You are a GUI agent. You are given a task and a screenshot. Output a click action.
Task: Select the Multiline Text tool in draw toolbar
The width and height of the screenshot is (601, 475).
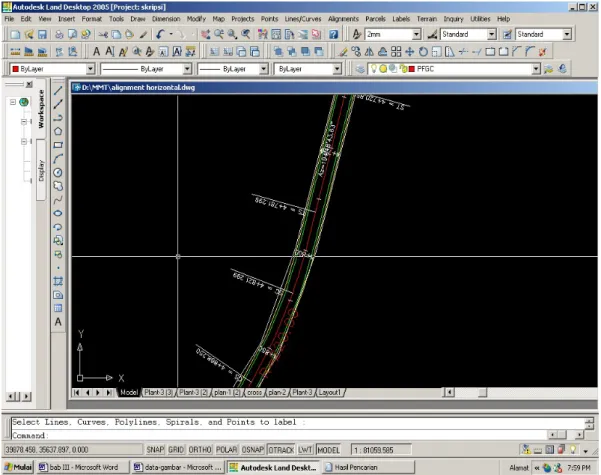pos(58,322)
